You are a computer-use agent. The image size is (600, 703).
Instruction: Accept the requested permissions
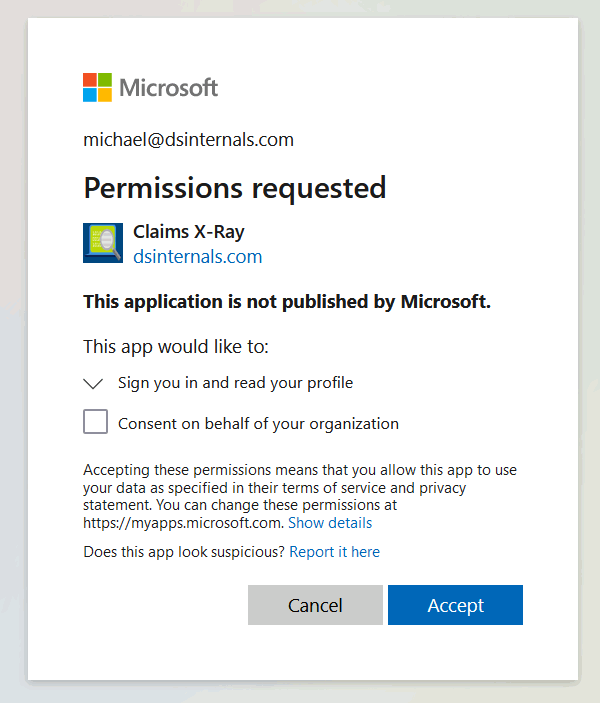tap(455, 605)
